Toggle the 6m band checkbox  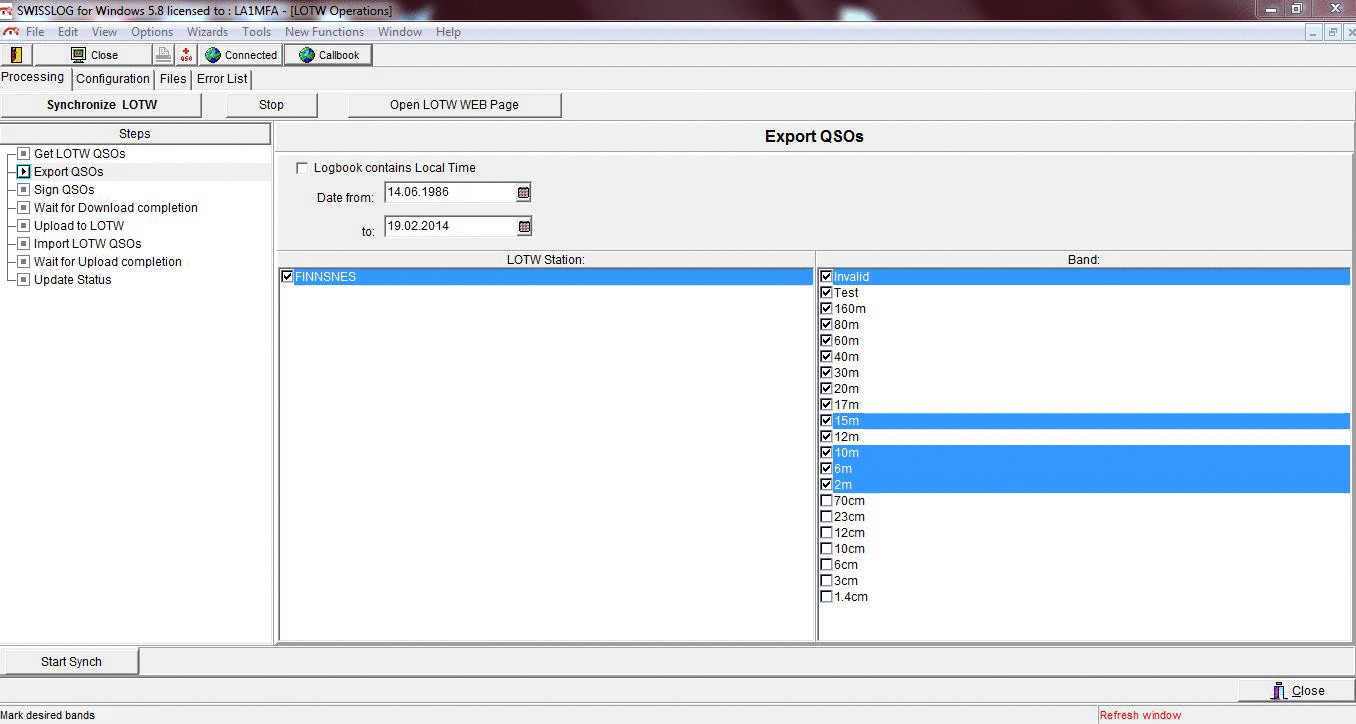click(x=826, y=469)
